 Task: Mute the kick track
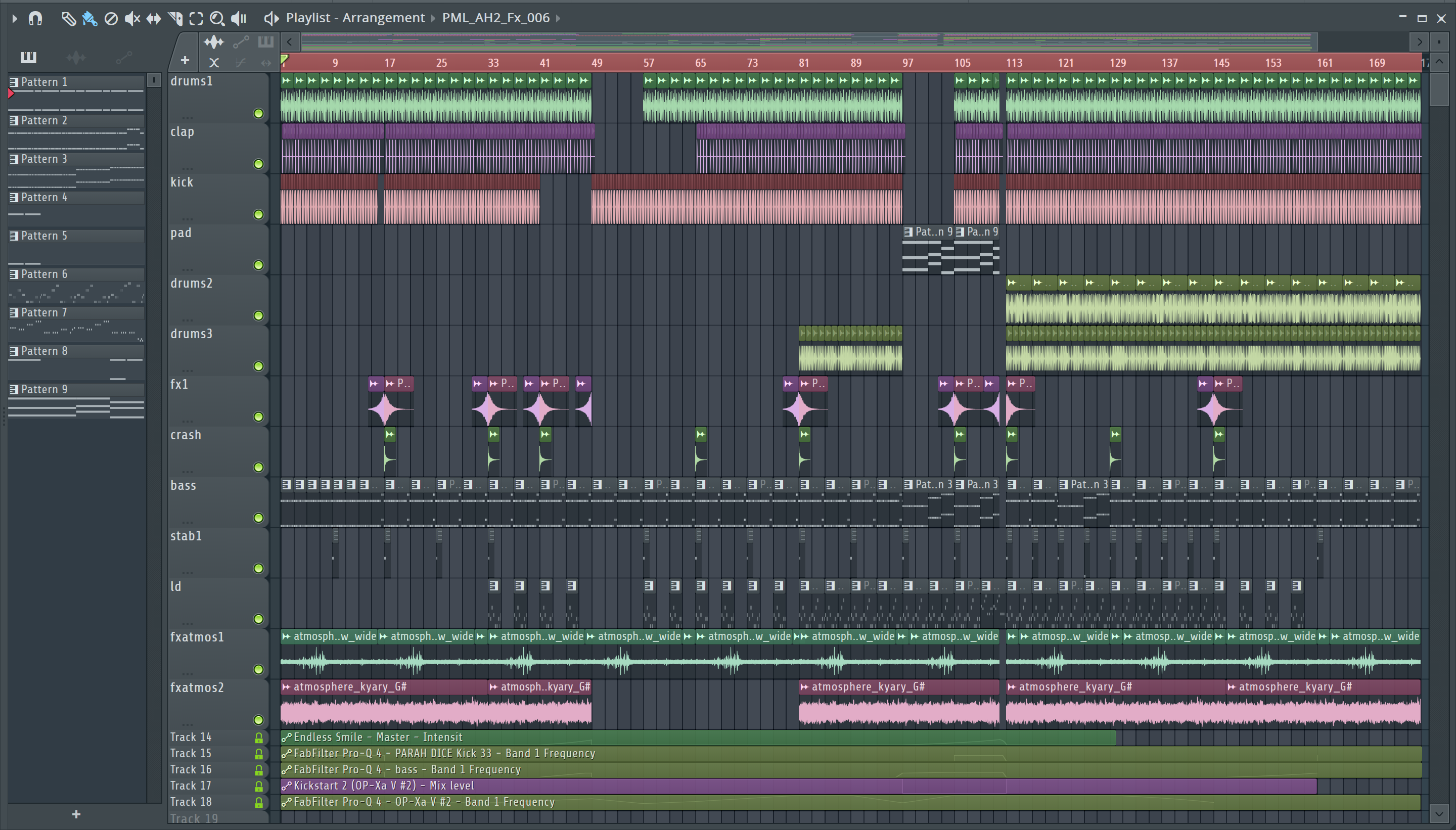[x=258, y=214]
